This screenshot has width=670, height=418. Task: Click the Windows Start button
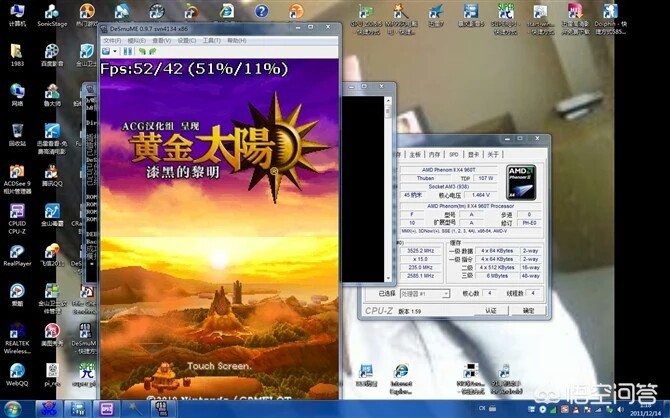[12, 409]
